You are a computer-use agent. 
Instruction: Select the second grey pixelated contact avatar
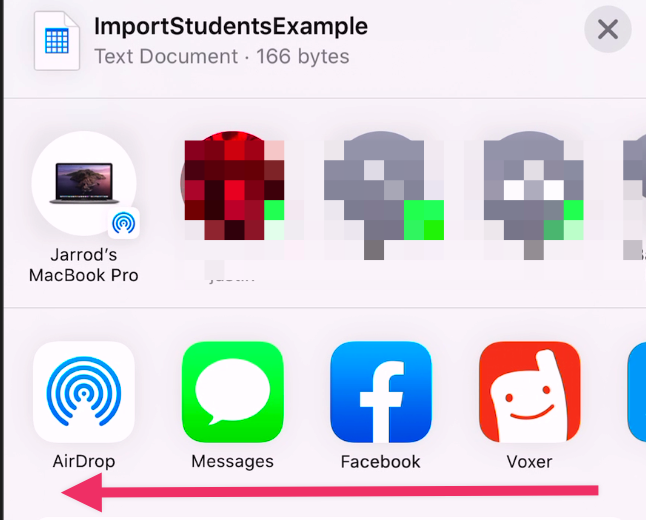coord(530,192)
